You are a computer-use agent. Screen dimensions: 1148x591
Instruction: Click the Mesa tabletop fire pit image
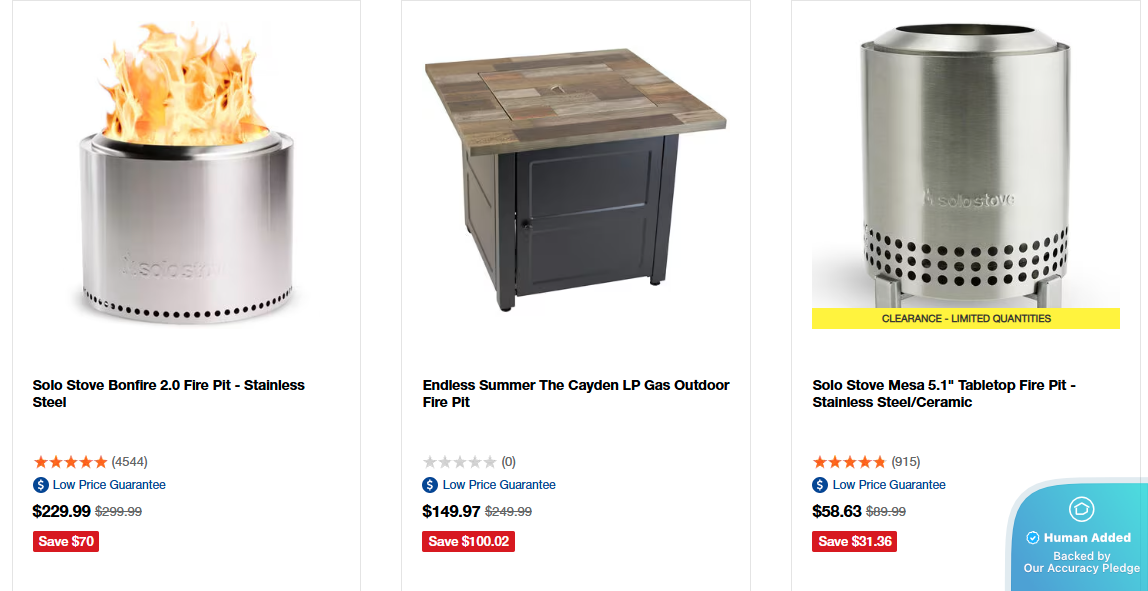click(x=965, y=165)
